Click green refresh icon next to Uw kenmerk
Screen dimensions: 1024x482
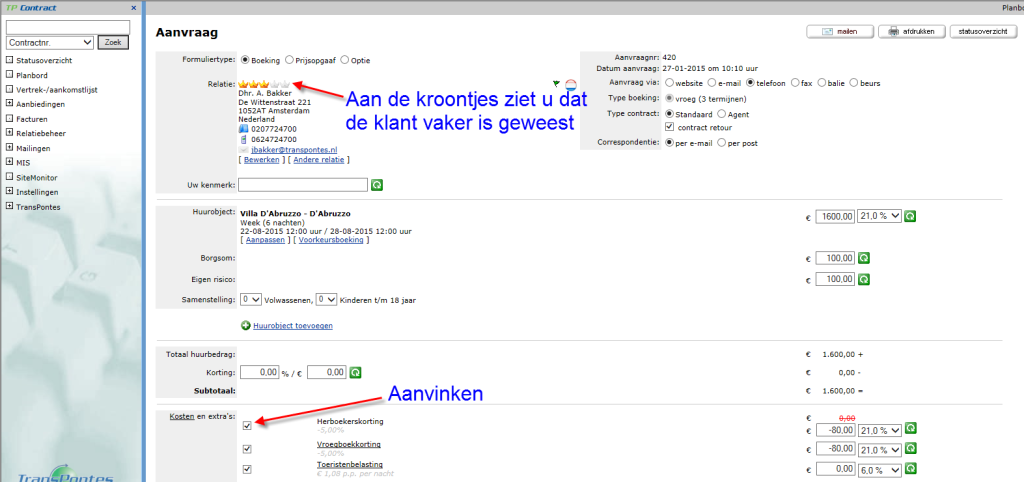[377, 185]
